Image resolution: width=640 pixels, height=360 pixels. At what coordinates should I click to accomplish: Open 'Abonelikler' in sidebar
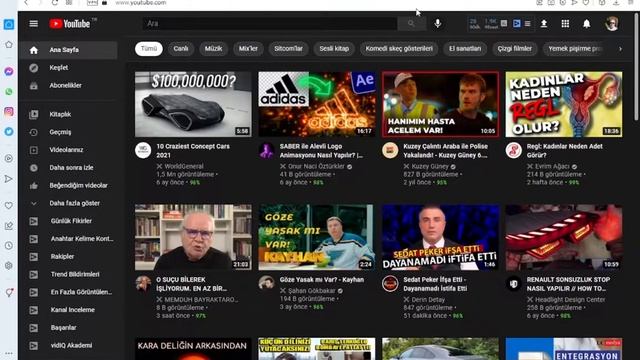(x=69, y=86)
